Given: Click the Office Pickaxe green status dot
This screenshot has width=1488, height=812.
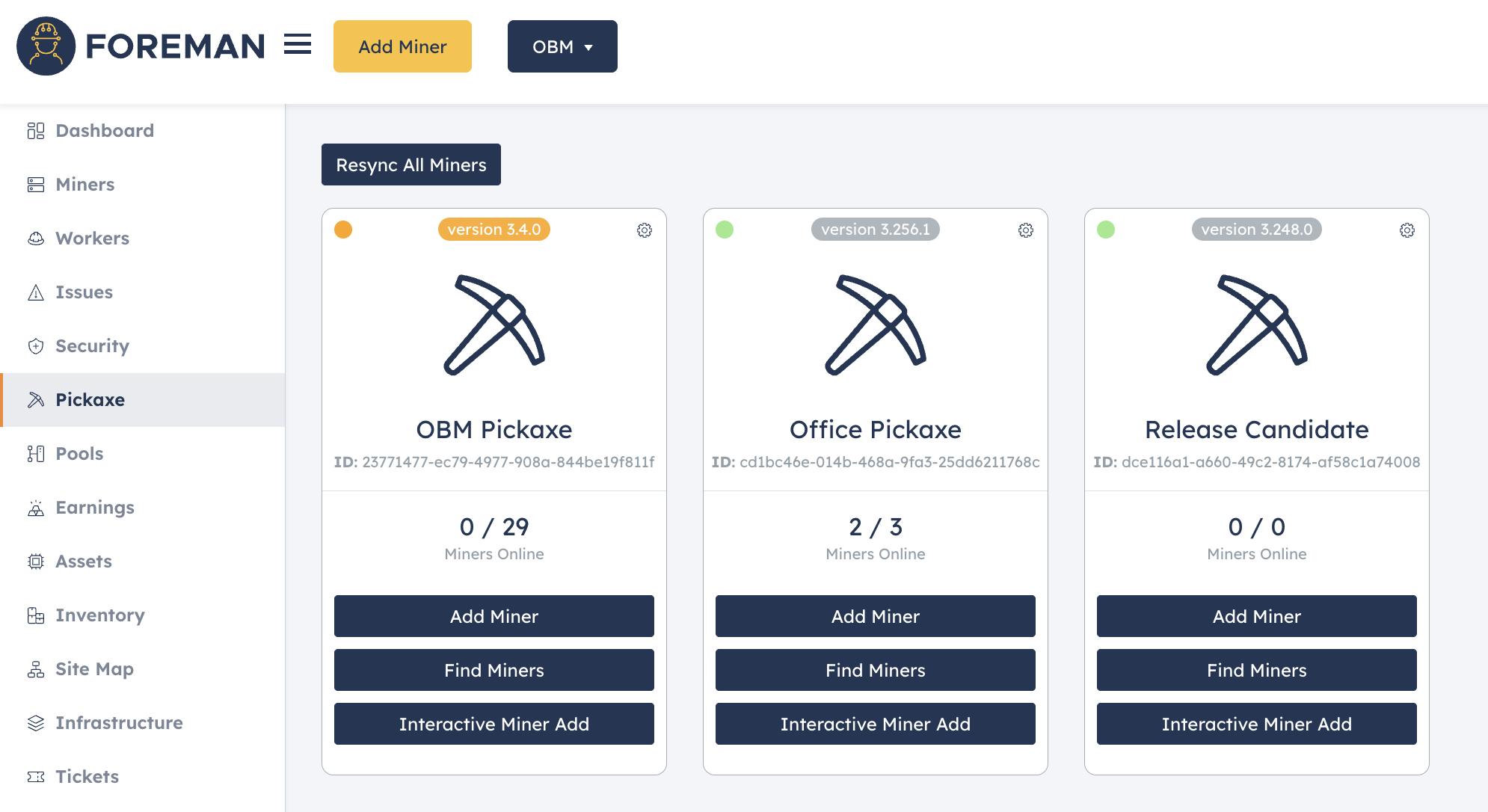Looking at the screenshot, I should 725,230.
